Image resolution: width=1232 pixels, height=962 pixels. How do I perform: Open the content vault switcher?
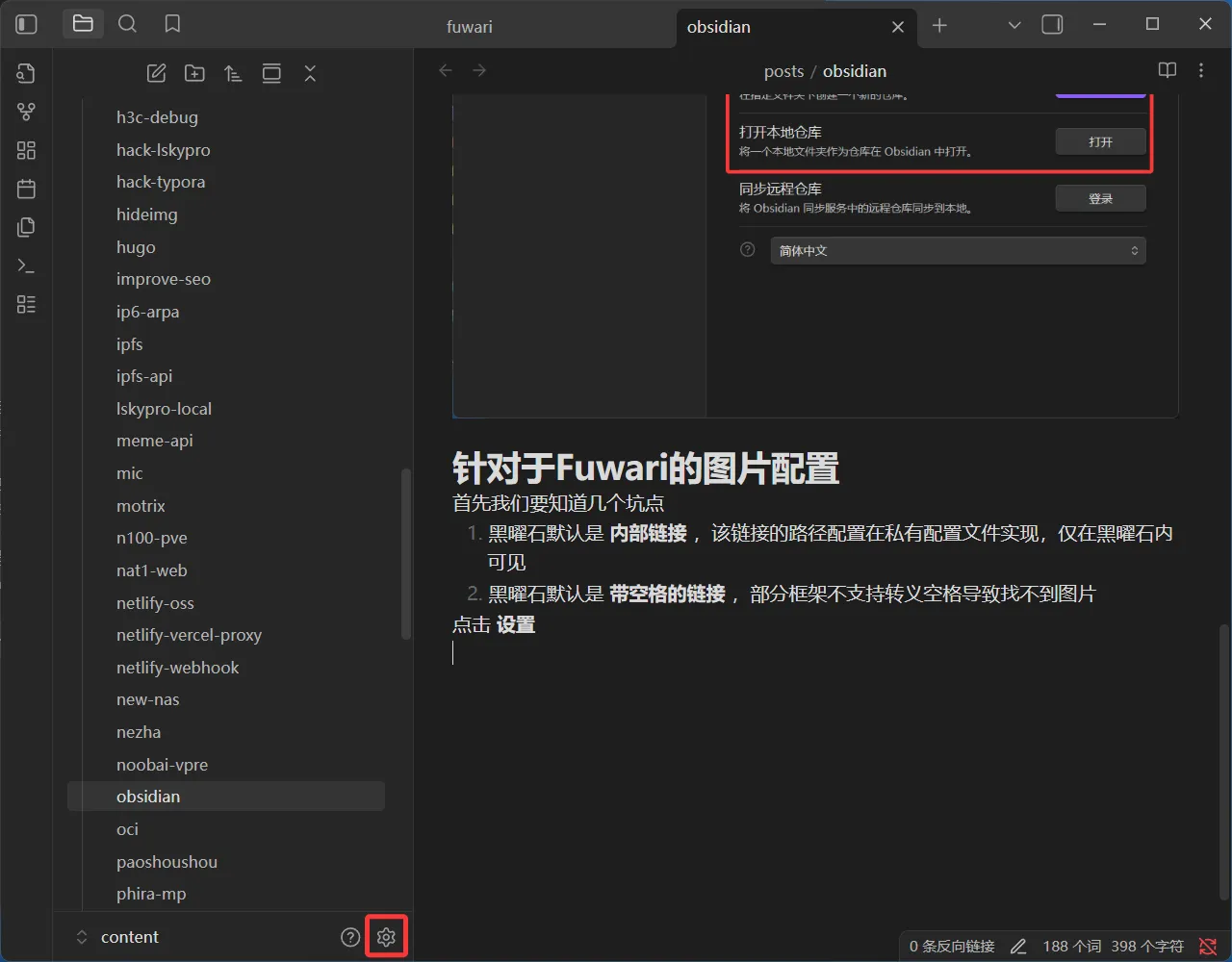click(x=129, y=937)
